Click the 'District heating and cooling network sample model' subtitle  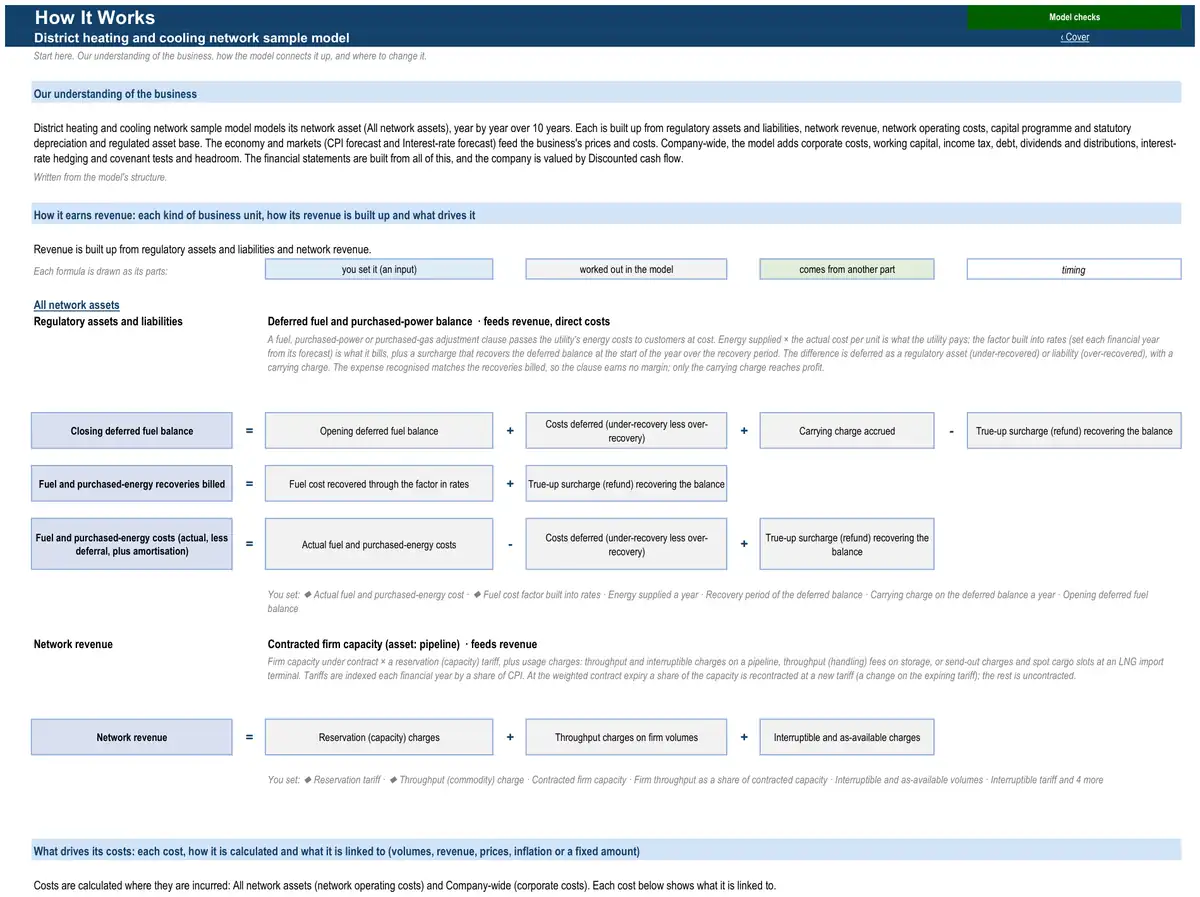coord(192,38)
